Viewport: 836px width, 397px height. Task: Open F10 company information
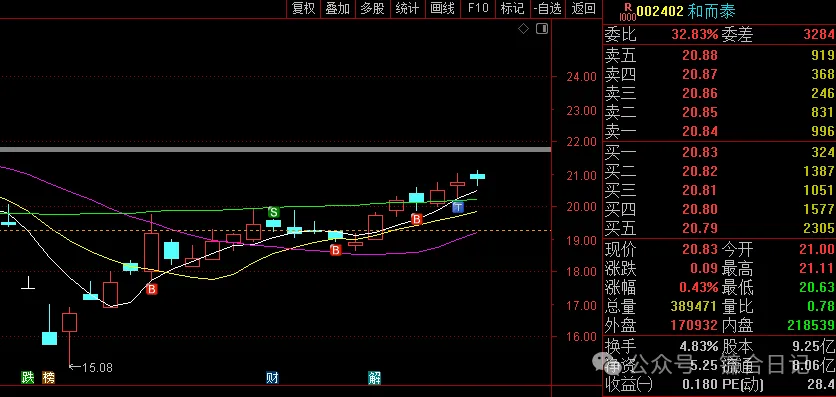(478, 8)
